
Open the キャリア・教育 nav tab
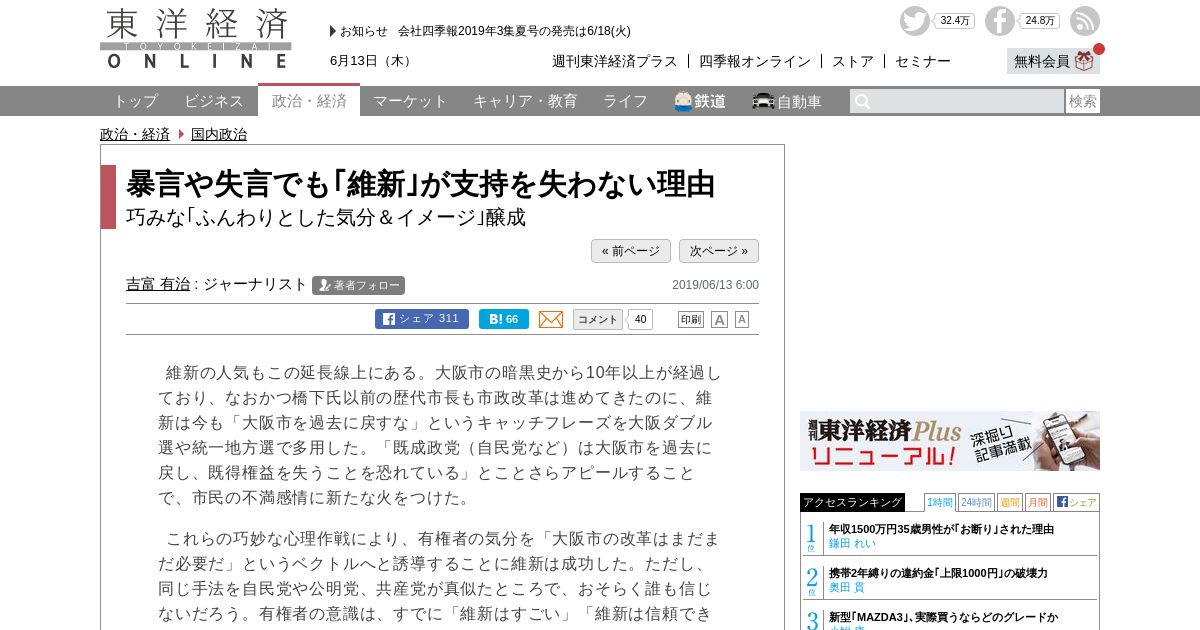coord(525,101)
